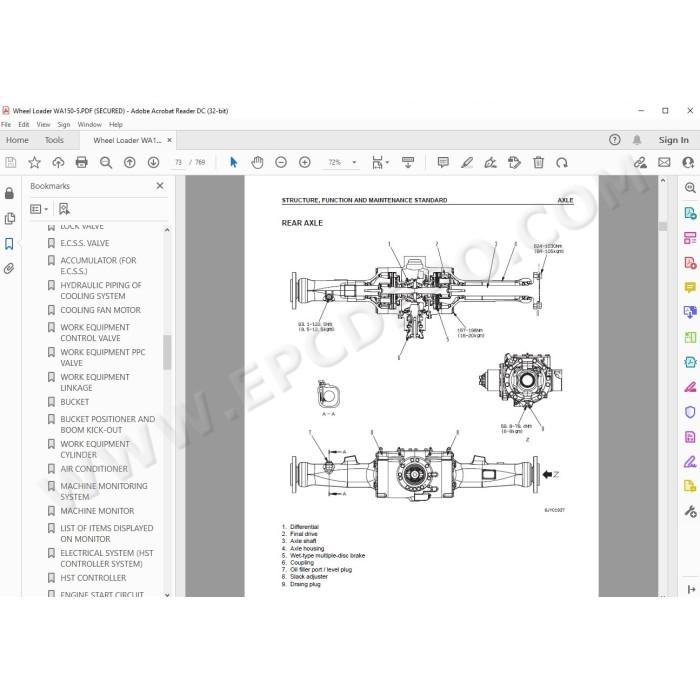
Task: Open the COOLING FAN MOTOR bookmark
Action: 100,310
